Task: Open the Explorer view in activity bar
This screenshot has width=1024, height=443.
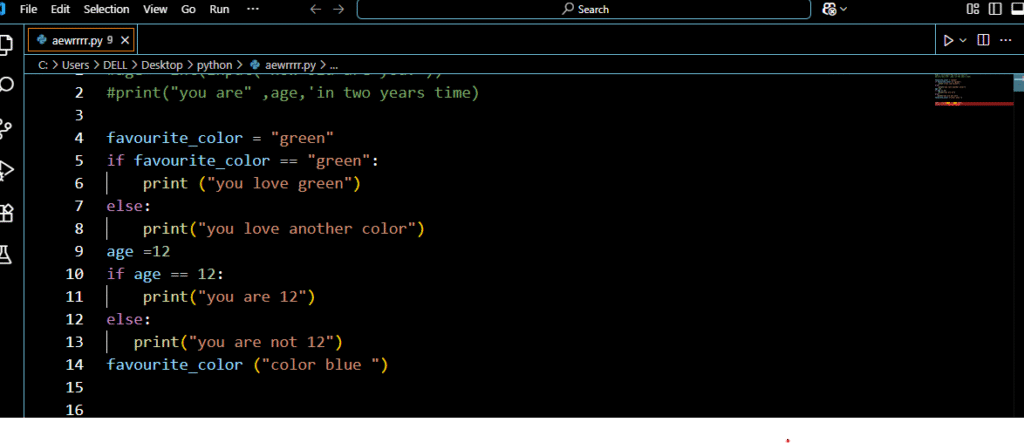Action: (x=6, y=44)
